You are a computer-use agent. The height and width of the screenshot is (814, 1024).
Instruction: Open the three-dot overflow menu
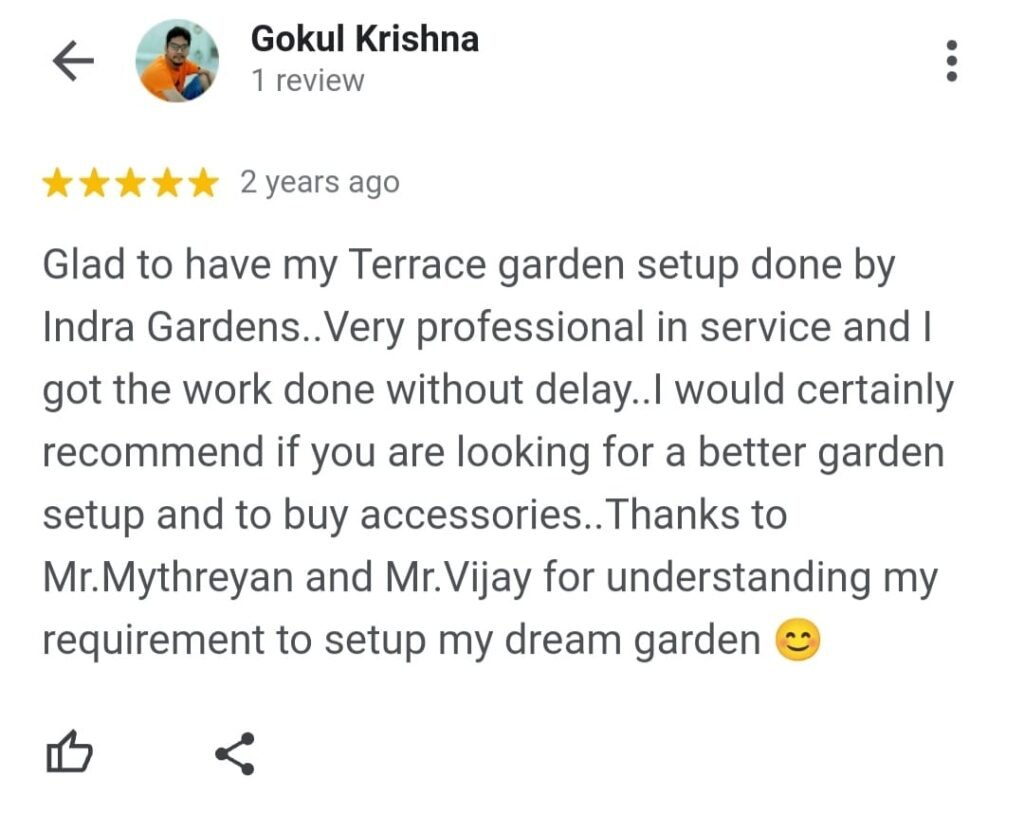coord(952,61)
